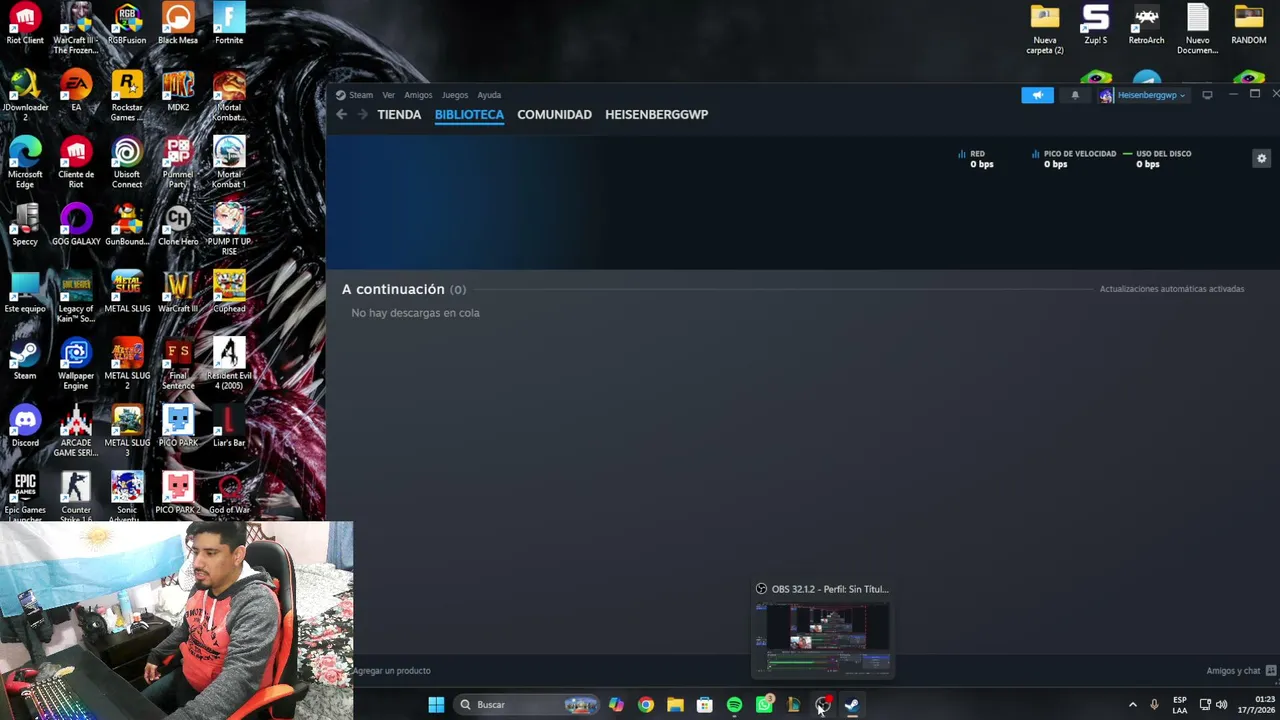1280x720 pixels.
Task: Select the Resident Evil 4 (2005) icon
Action: tap(229, 364)
